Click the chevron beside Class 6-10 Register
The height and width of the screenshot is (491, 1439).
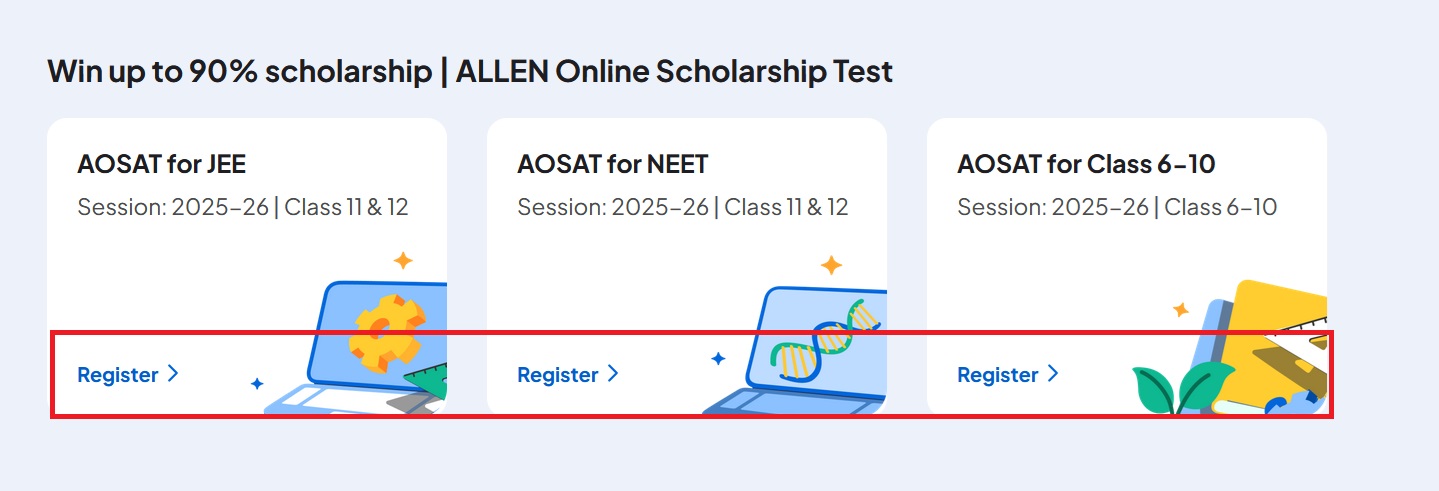[1053, 374]
